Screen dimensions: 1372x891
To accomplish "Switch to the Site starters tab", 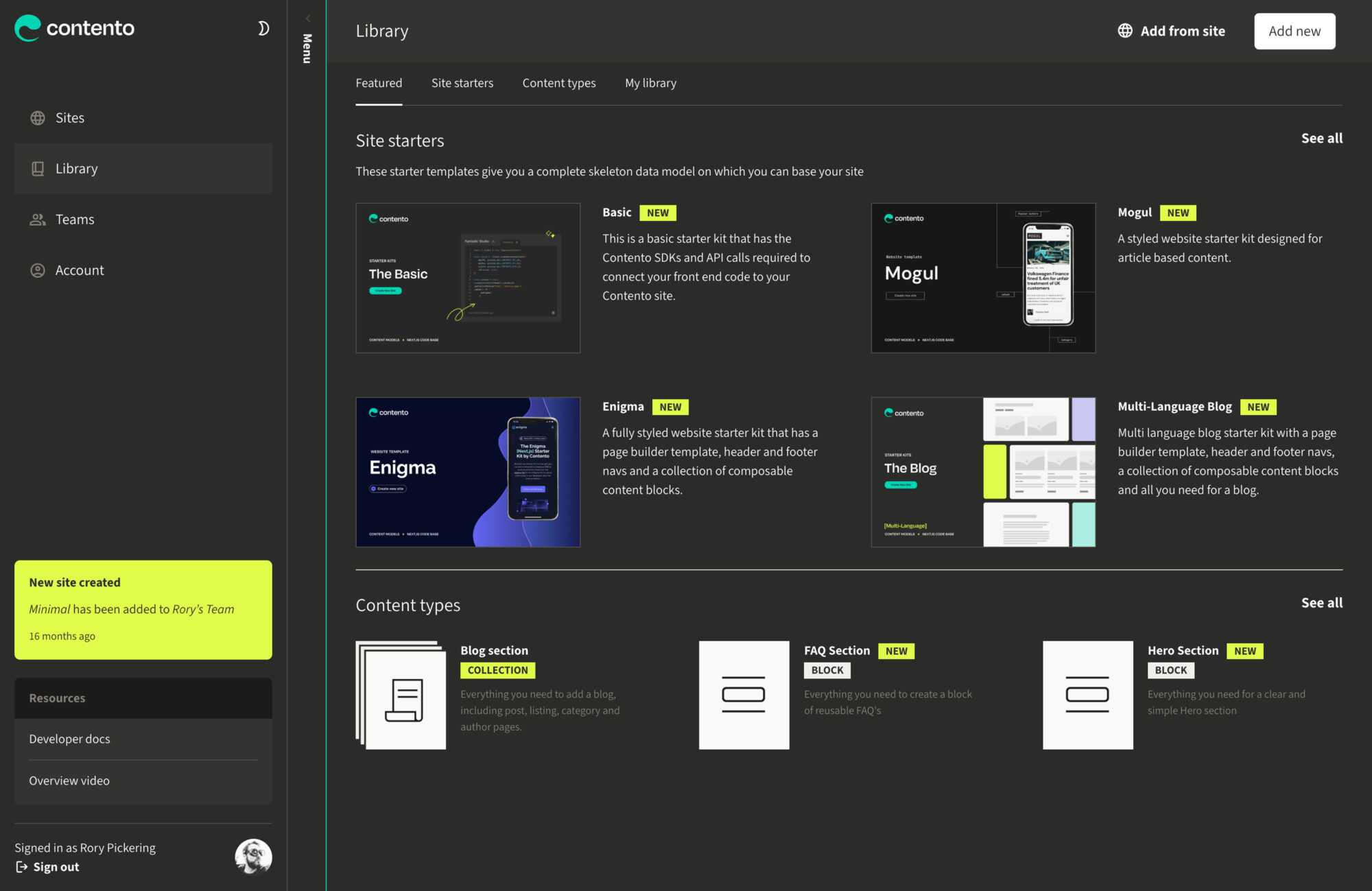I will click(462, 83).
